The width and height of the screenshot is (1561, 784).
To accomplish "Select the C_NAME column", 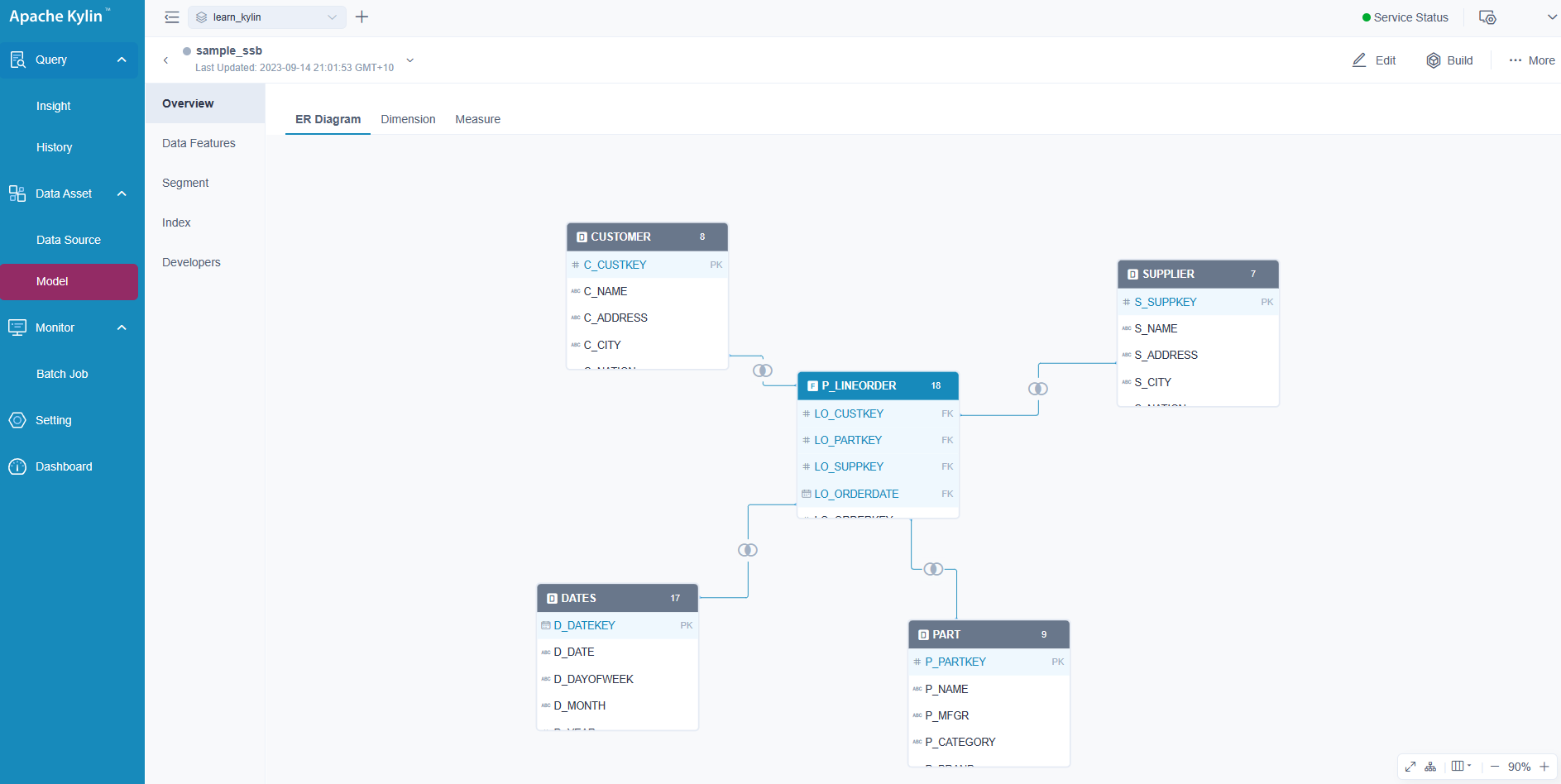I will pyautogui.click(x=647, y=291).
